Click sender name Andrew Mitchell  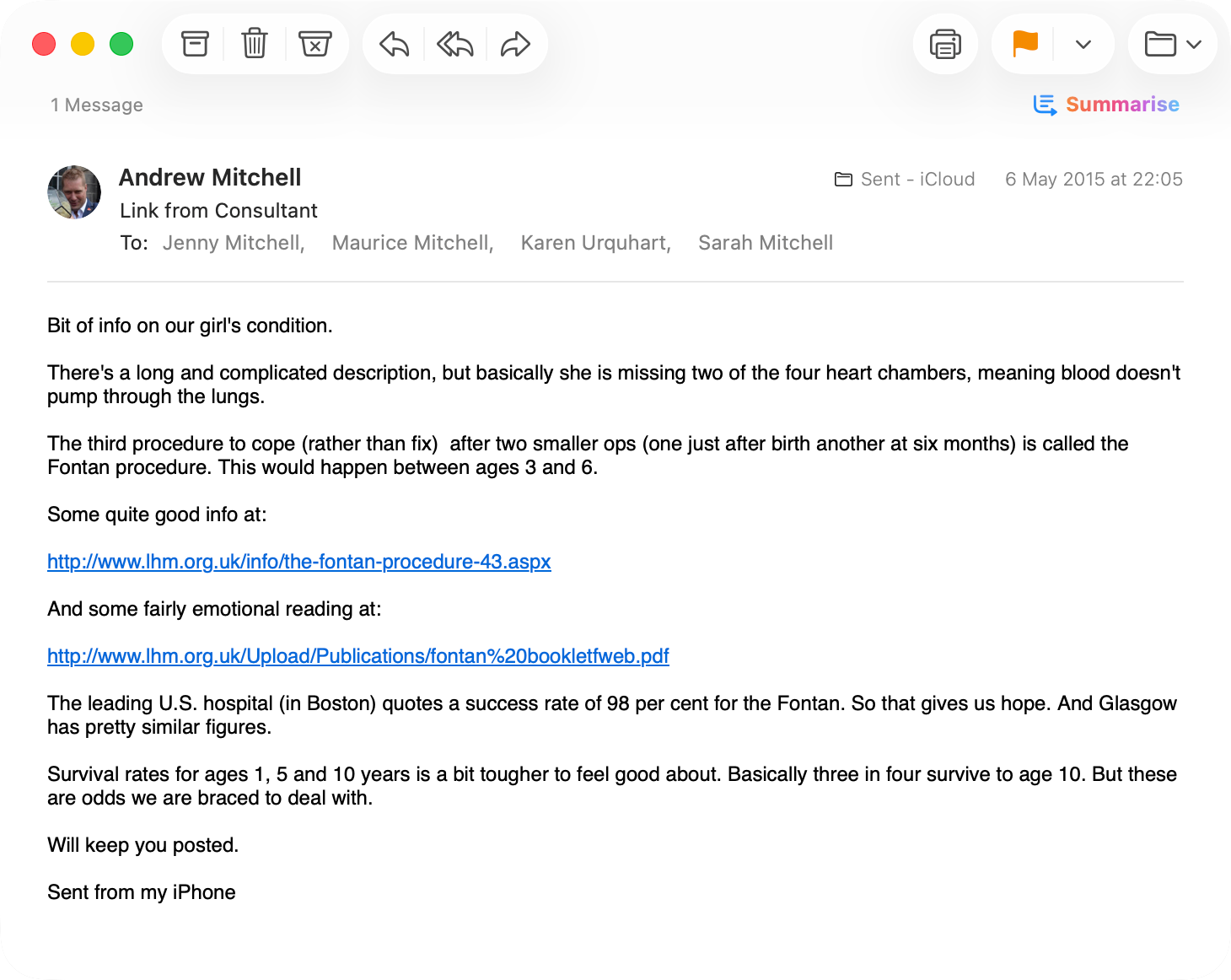210,177
